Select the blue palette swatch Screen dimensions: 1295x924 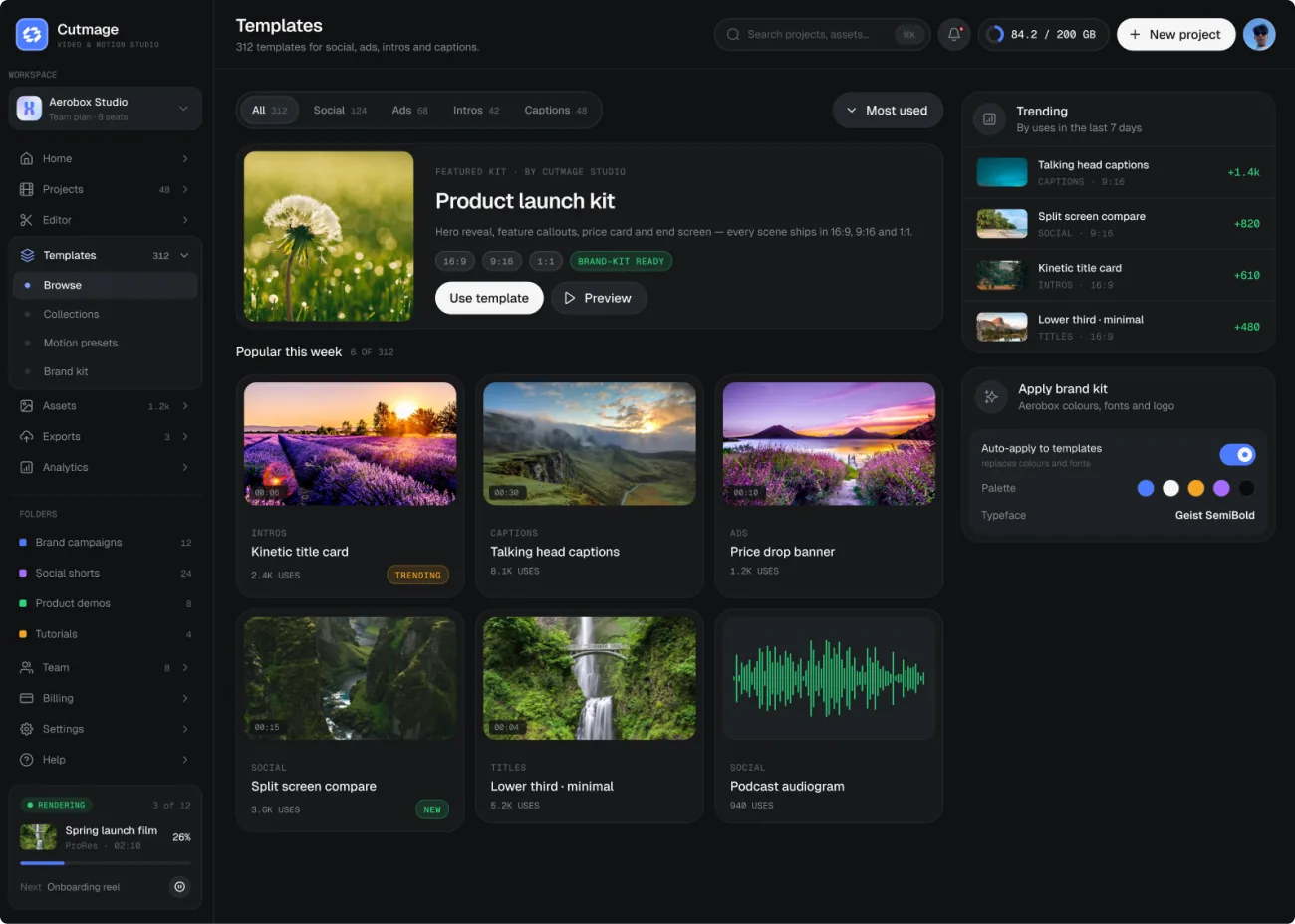point(1146,488)
